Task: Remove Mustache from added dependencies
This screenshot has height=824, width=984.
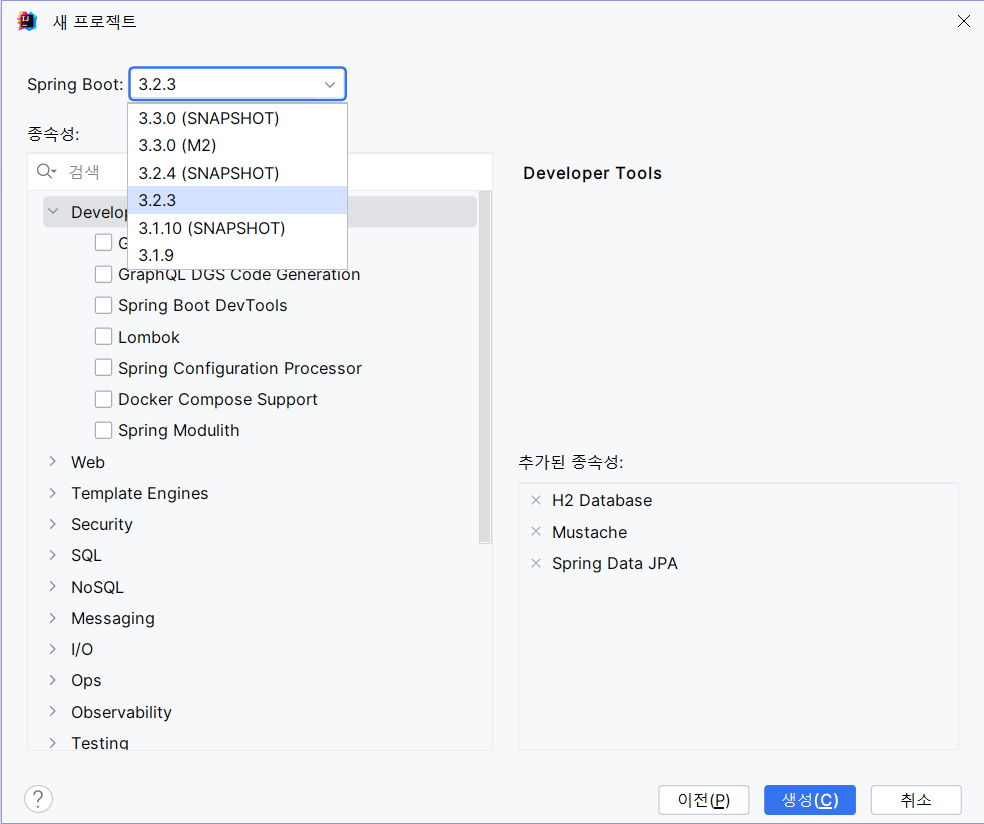Action: click(536, 532)
